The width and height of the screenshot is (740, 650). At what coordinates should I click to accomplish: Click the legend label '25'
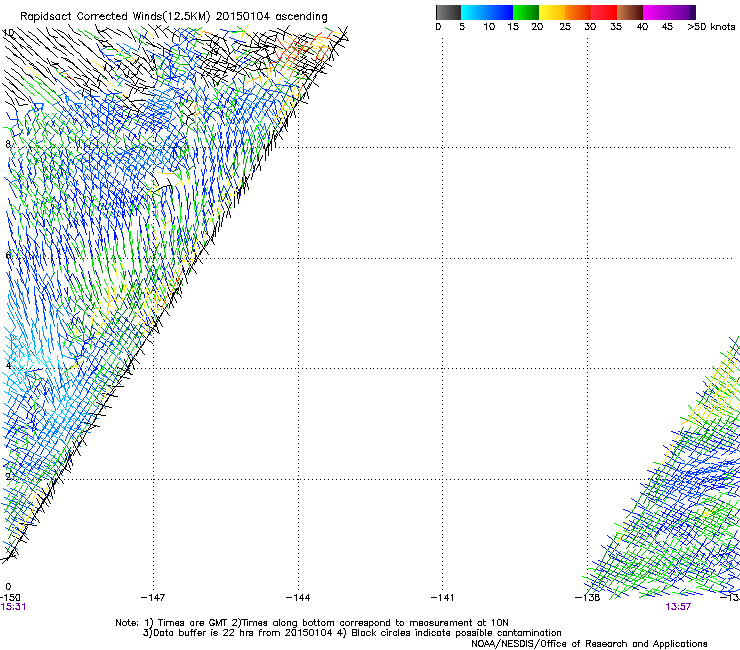[x=565, y=27]
